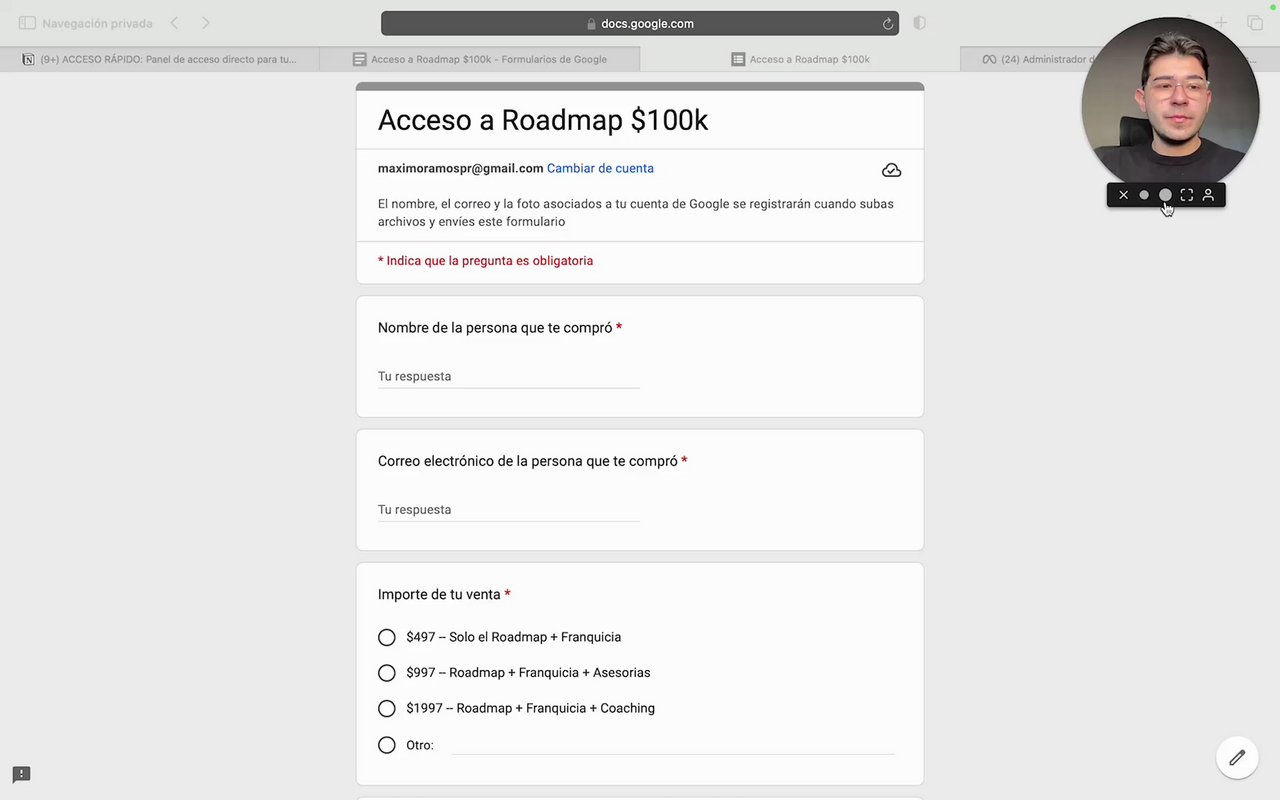Choose $1997 Roadmap + Franquicia + Coaching
This screenshot has width=1280, height=800.
[x=387, y=708]
